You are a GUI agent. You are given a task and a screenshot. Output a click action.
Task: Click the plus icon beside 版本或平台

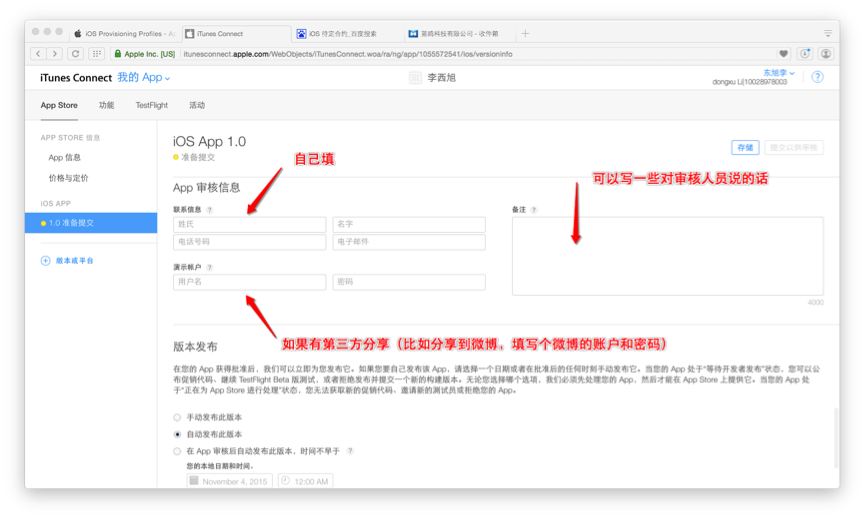pyautogui.click(x=46, y=261)
